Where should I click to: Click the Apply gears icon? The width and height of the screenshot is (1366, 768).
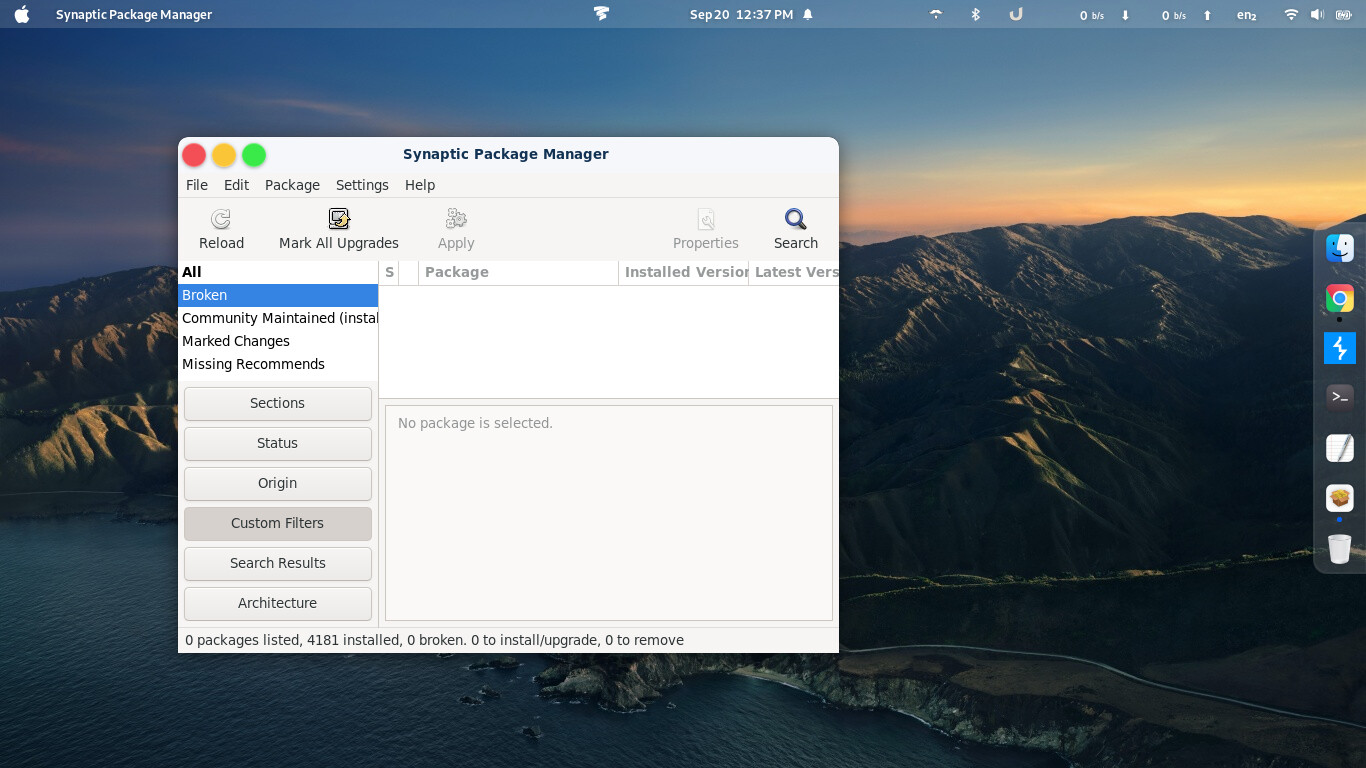coord(456,219)
